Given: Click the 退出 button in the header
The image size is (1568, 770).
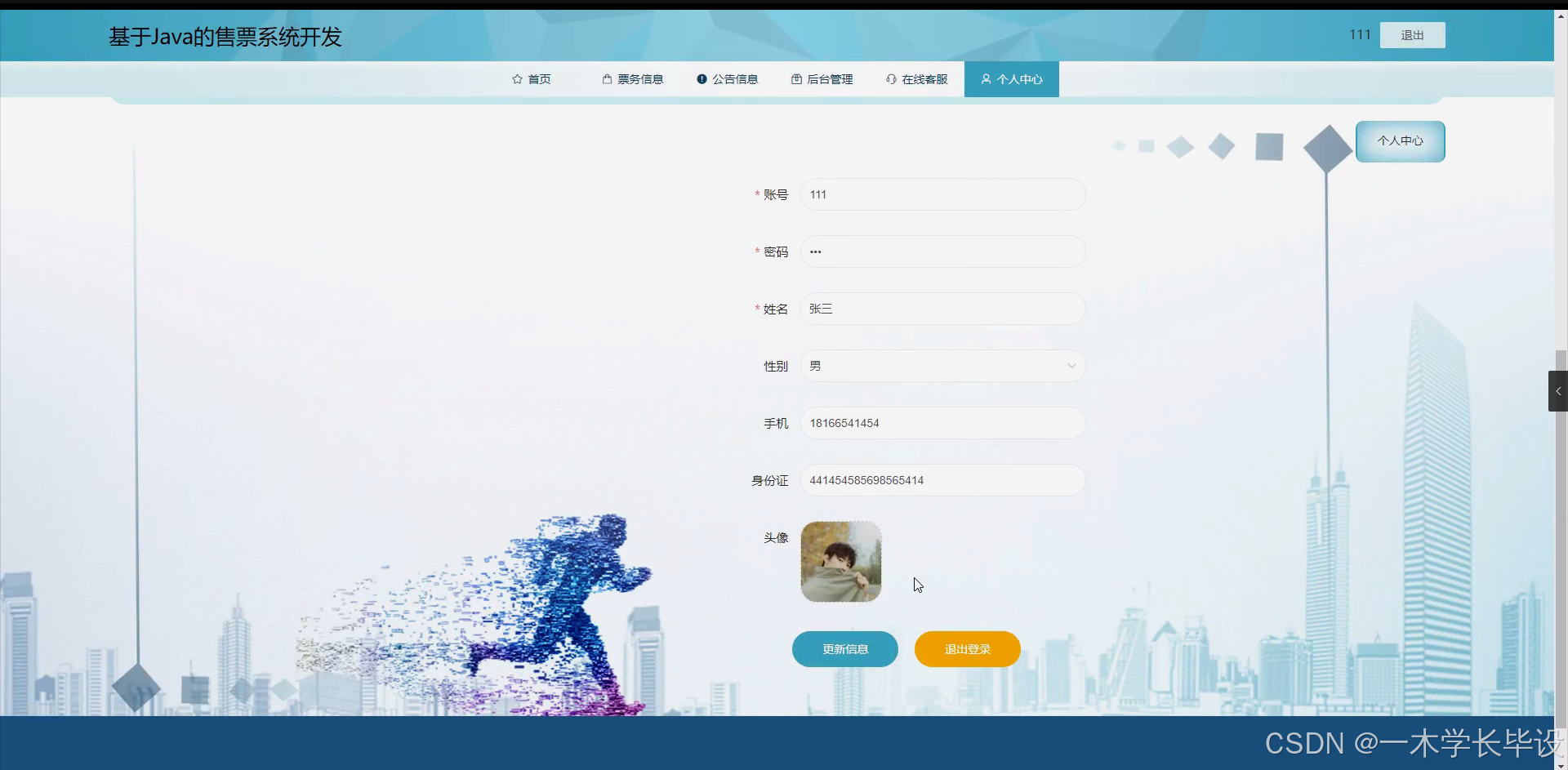Looking at the screenshot, I should (x=1412, y=34).
